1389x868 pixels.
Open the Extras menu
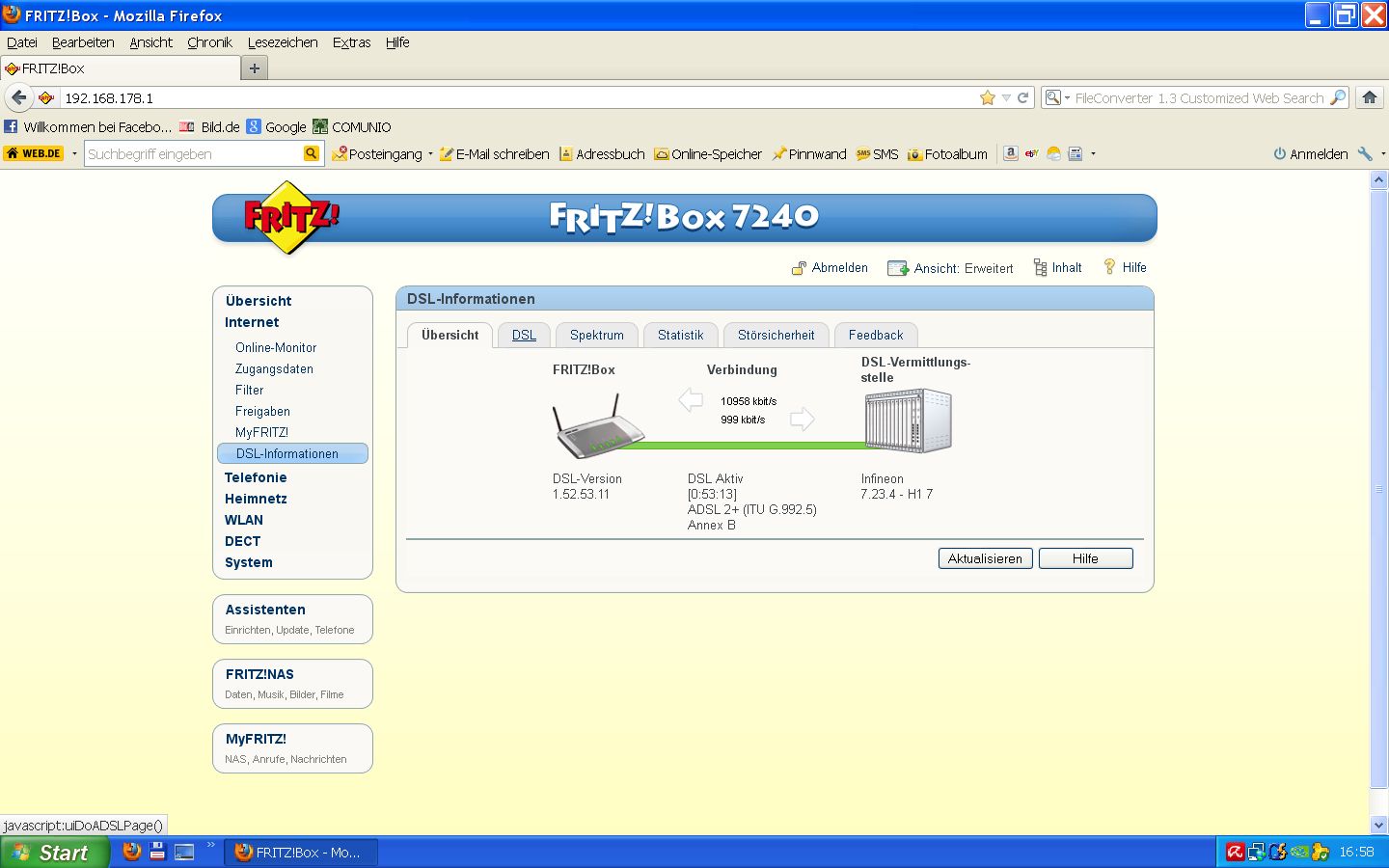click(351, 42)
